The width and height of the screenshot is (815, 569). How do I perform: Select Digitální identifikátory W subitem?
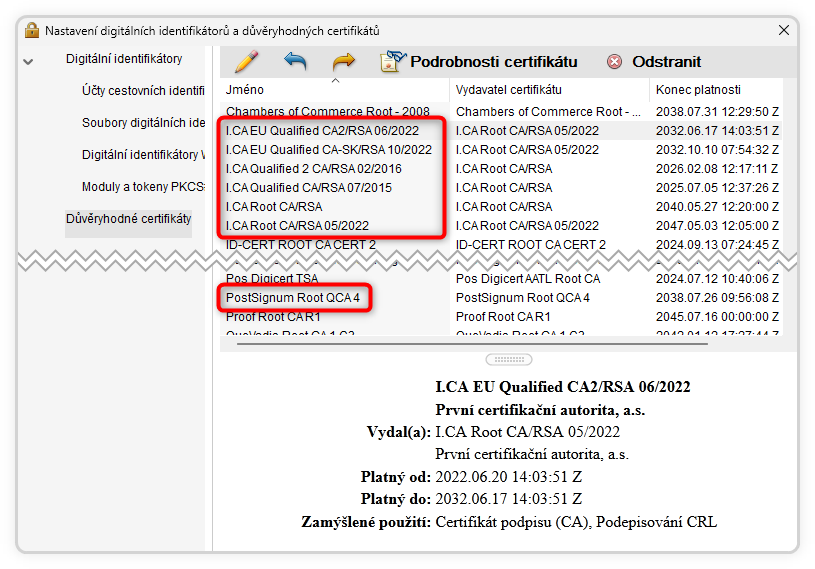tap(143, 155)
